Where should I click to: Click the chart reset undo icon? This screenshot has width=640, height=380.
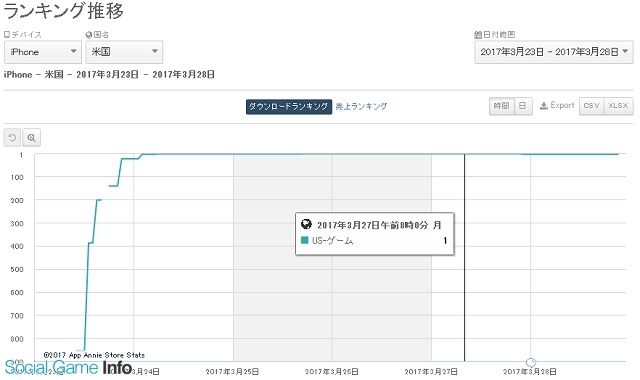[x=12, y=138]
